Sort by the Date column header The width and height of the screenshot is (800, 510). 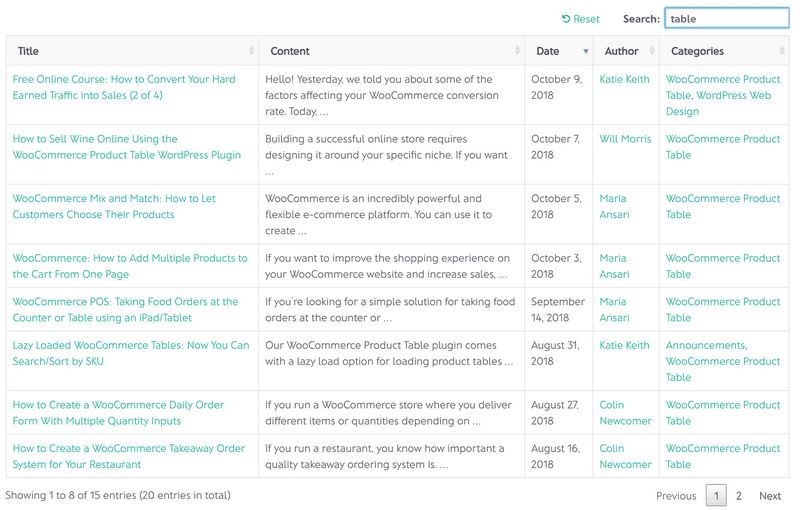coord(559,50)
